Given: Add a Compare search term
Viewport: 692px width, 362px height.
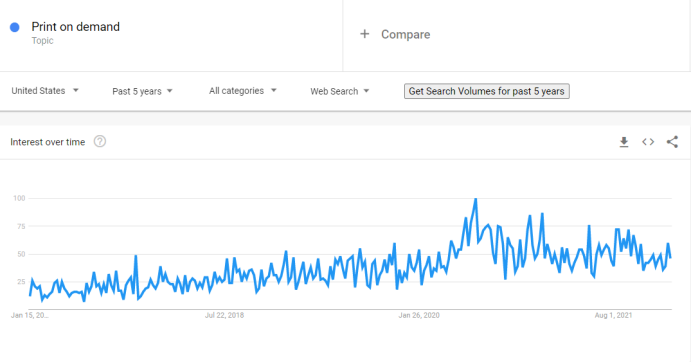Looking at the screenshot, I should pyautogui.click(x=405, y=34).
